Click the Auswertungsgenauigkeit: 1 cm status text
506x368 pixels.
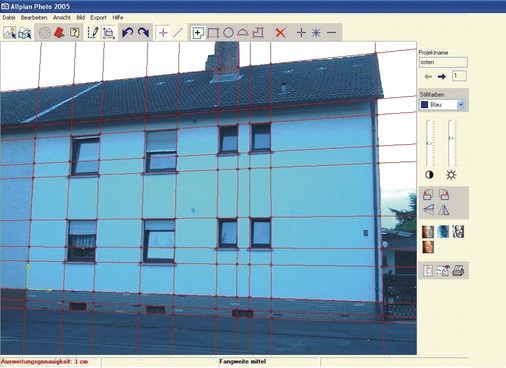coord(44,362)
